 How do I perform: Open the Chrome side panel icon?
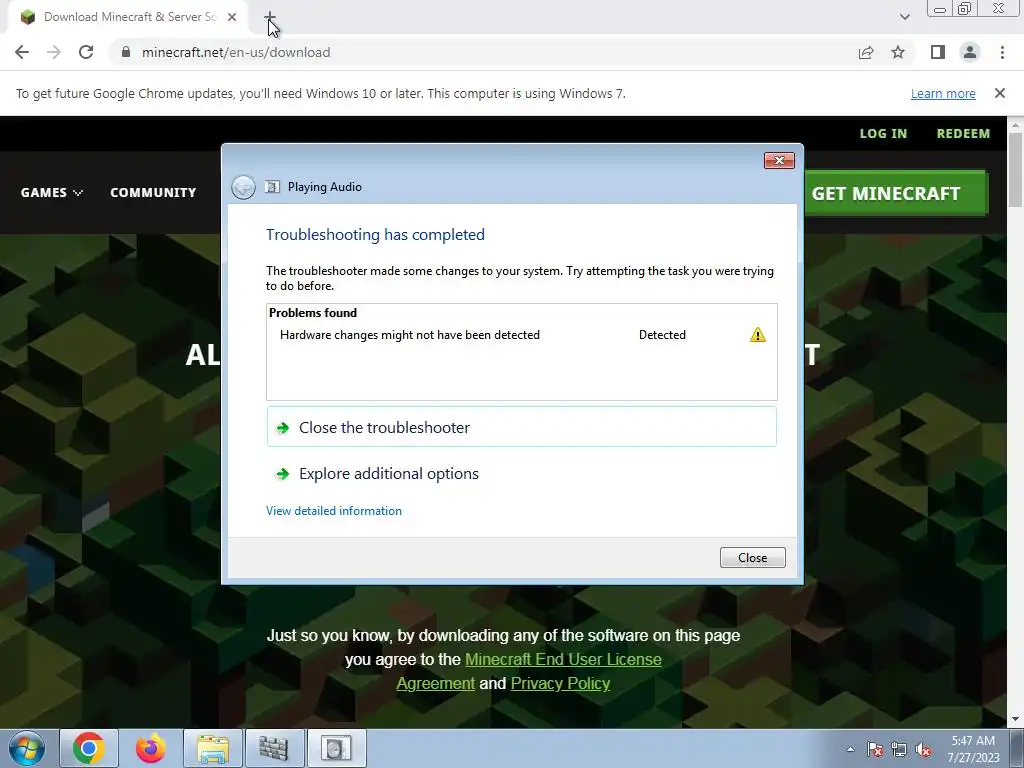(x=938, y=52)
